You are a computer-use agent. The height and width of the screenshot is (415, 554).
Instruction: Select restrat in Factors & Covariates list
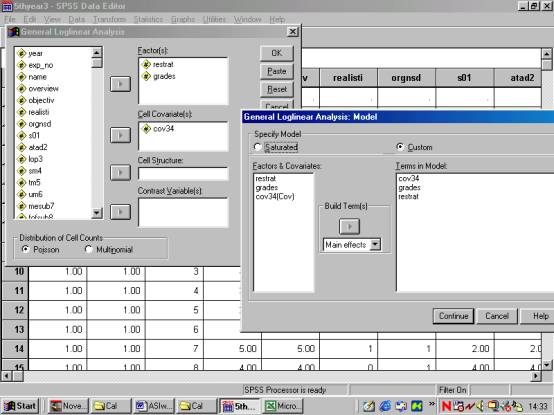click(x=265, y=178)
